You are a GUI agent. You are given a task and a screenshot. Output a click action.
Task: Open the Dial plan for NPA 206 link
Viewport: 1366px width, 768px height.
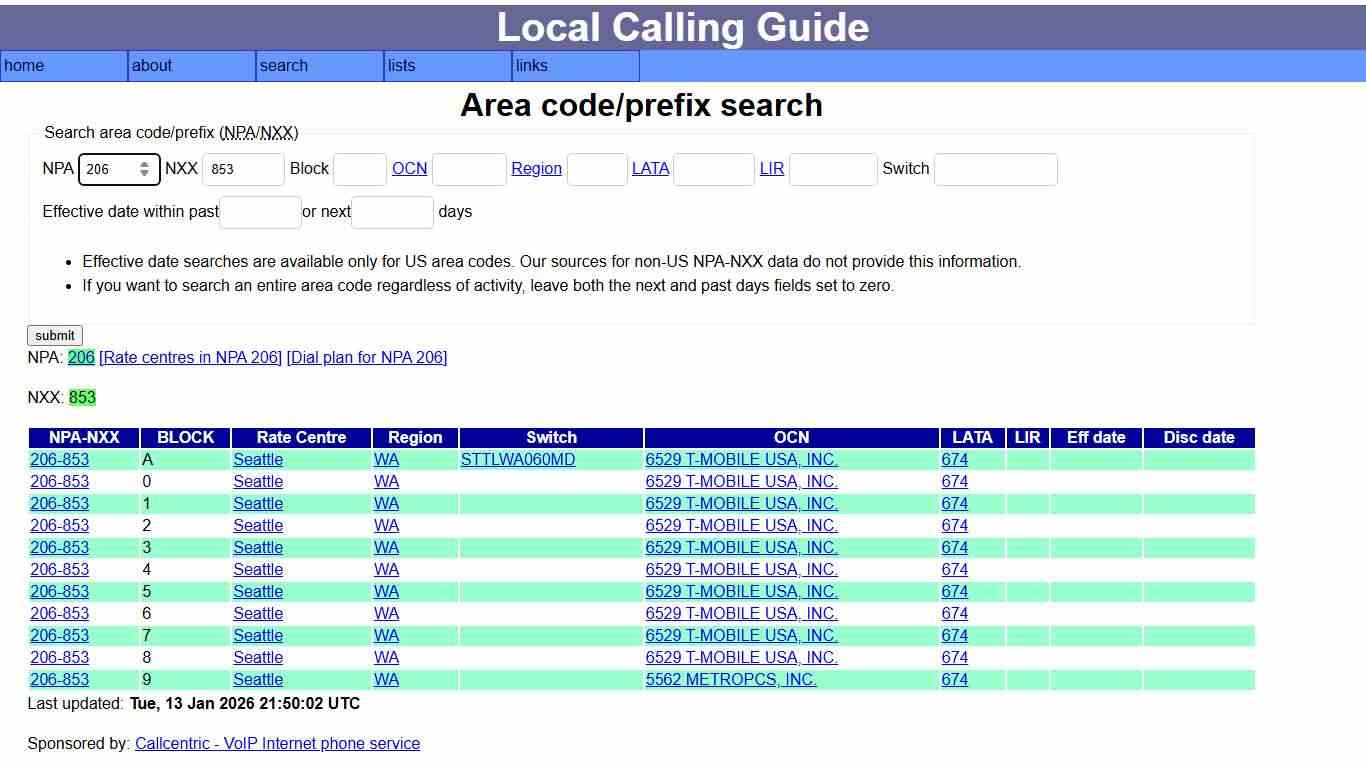click(x=366, y=357)
